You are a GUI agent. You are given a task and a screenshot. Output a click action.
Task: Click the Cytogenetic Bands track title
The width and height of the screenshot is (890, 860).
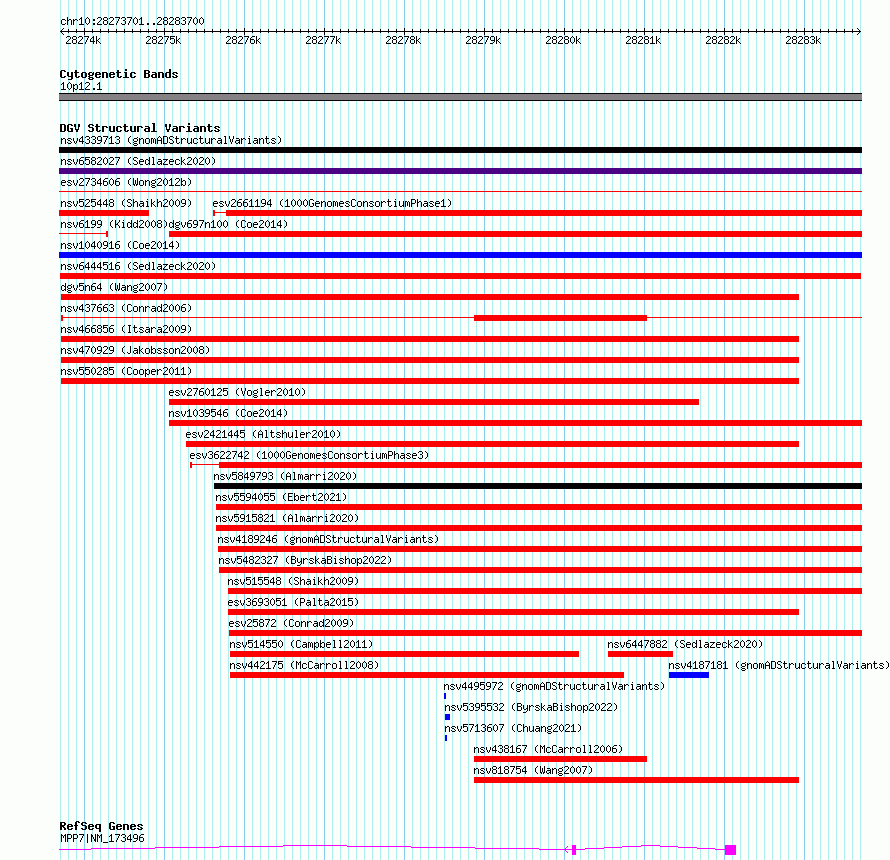coord(119,74)
